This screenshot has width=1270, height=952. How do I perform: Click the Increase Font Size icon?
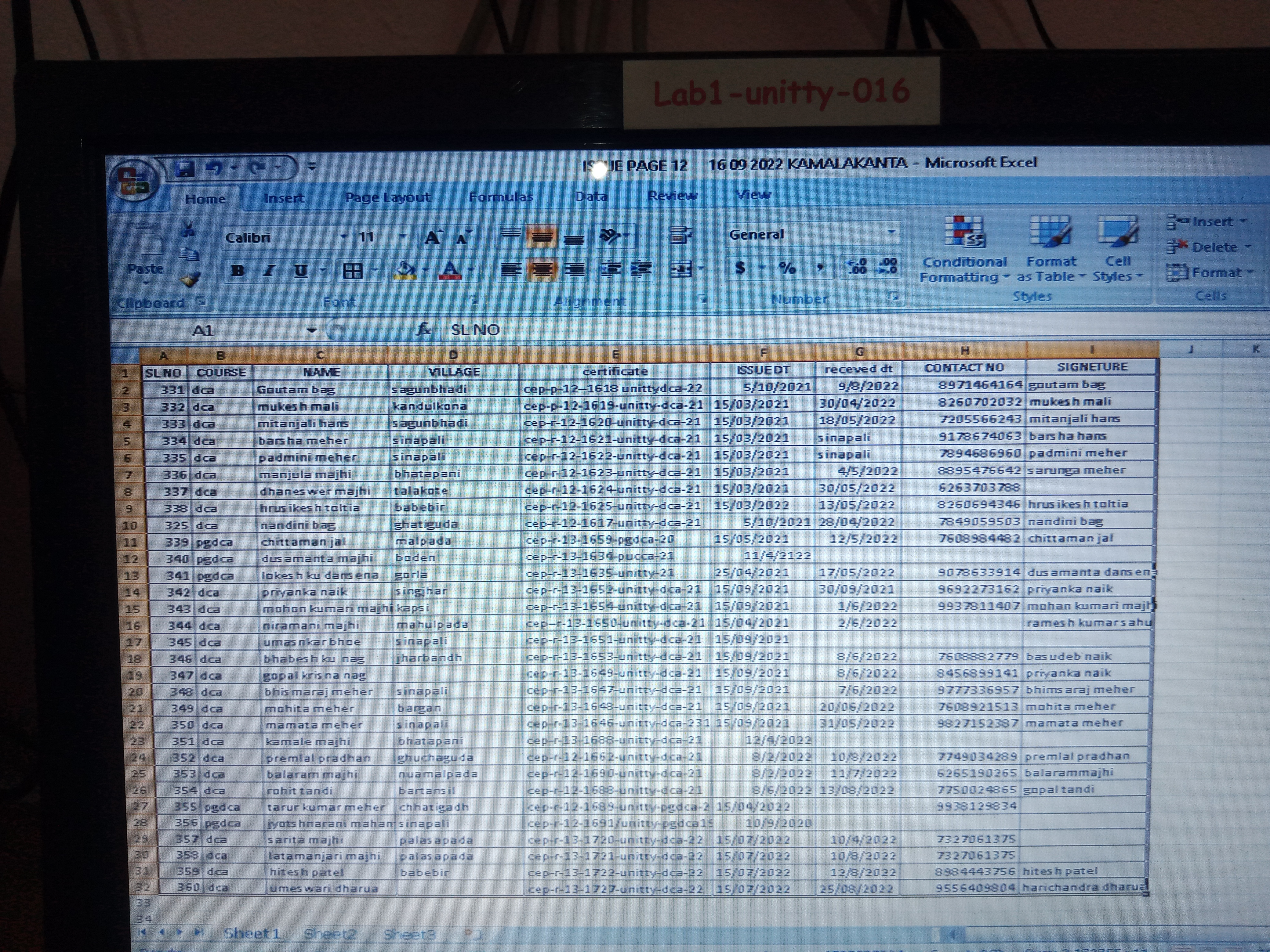click(x=432, y=237)
